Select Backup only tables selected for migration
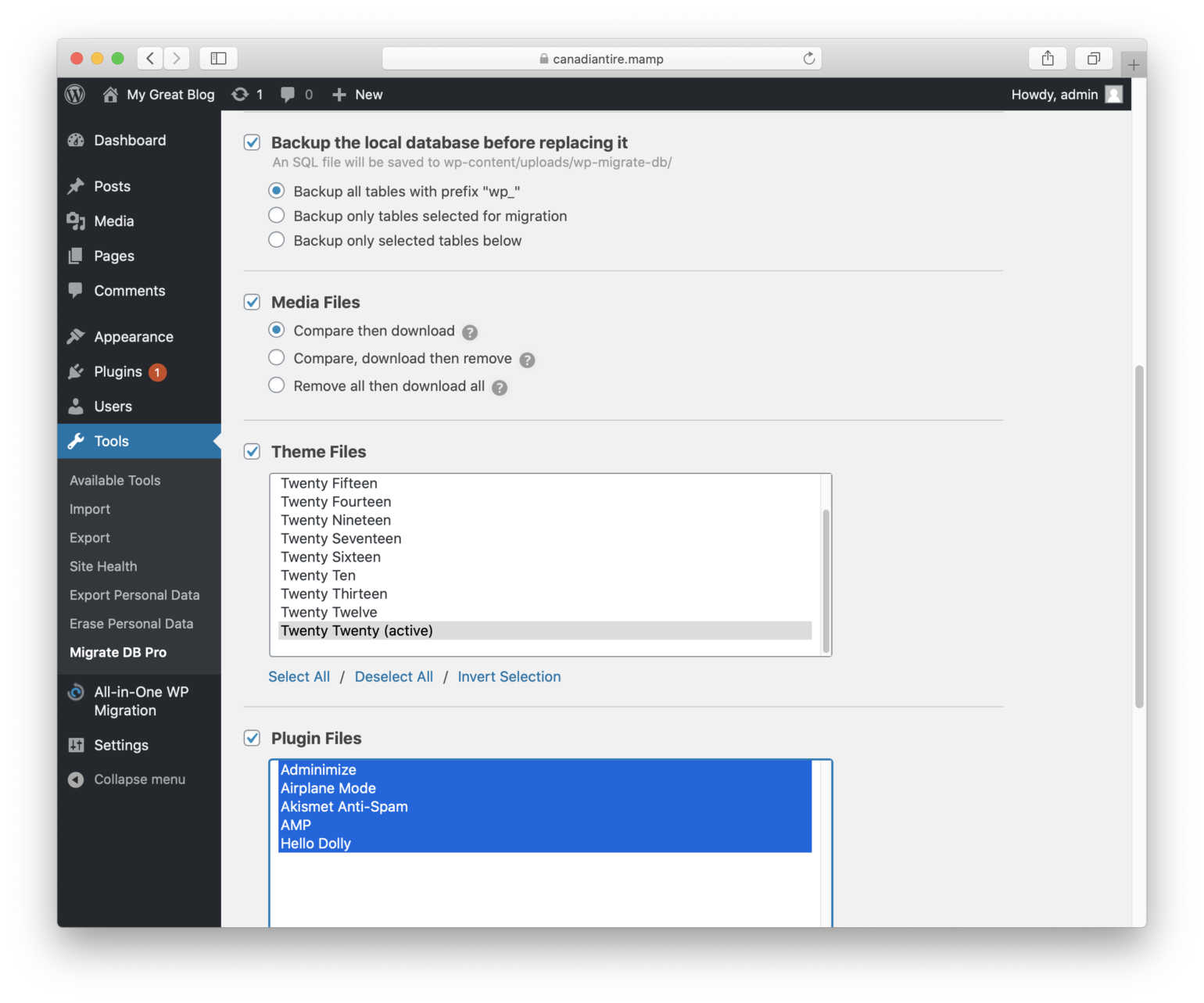 [x=277, y=215]
